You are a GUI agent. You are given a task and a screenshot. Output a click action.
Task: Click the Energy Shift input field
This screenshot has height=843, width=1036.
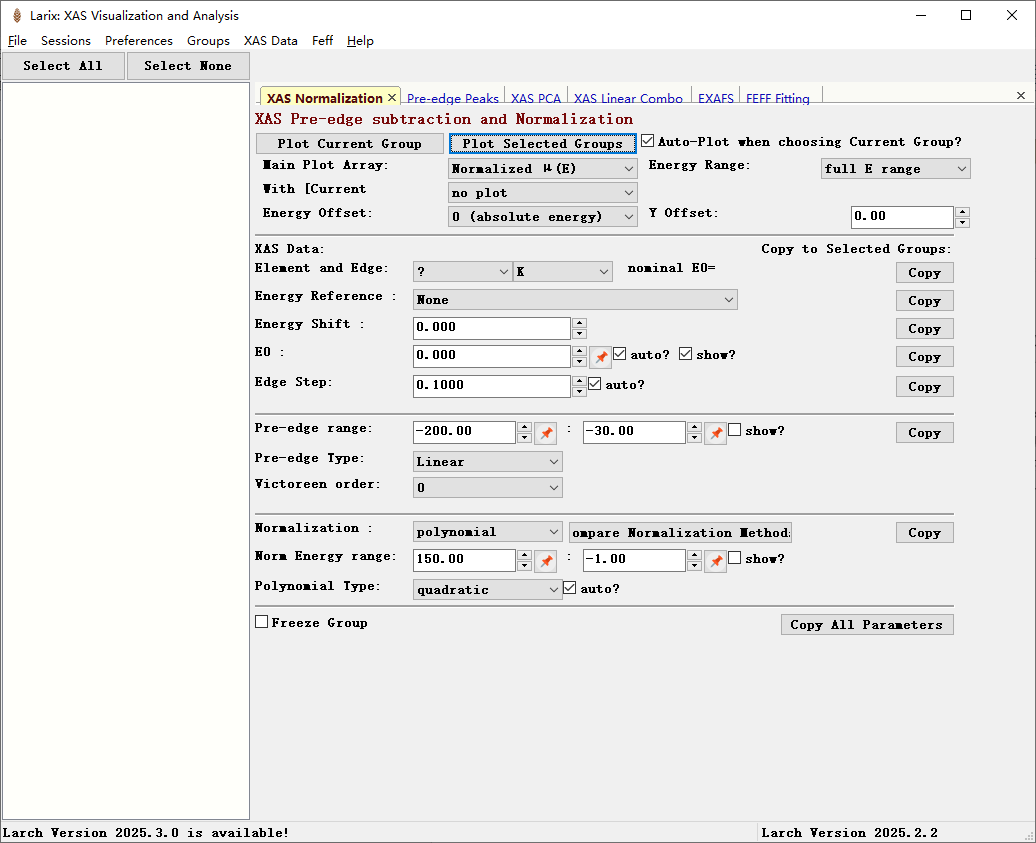point(491,328)
